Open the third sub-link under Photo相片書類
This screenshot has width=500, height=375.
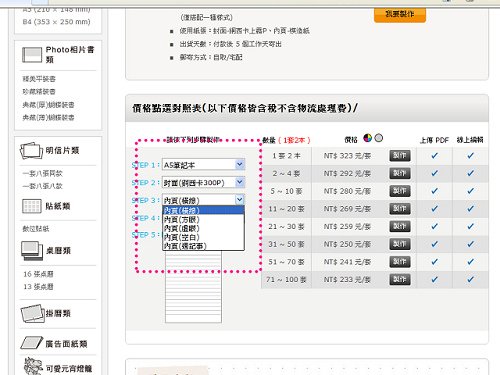48,105
